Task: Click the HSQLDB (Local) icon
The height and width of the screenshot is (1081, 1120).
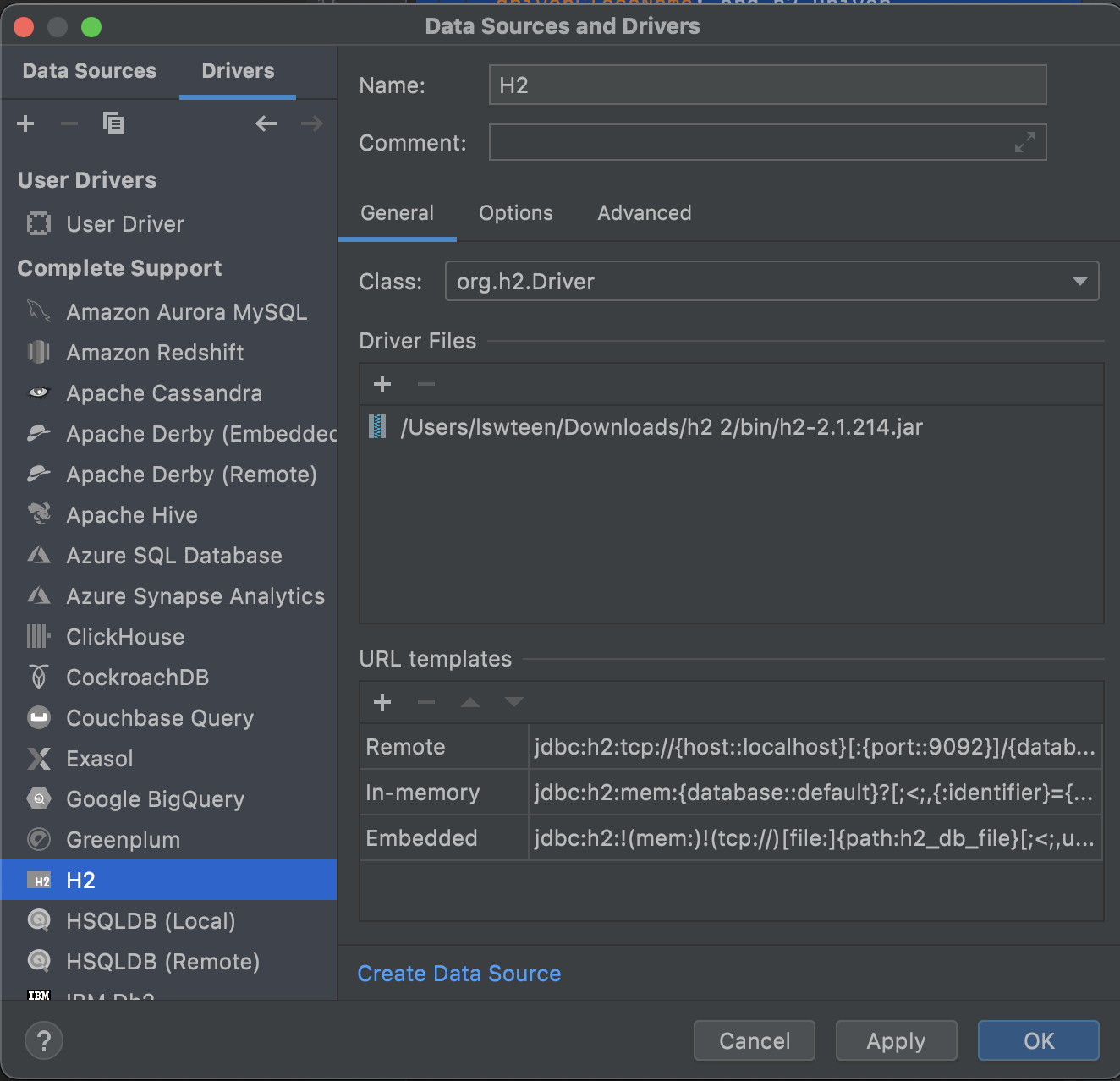Action: click(x=39, y=920)
